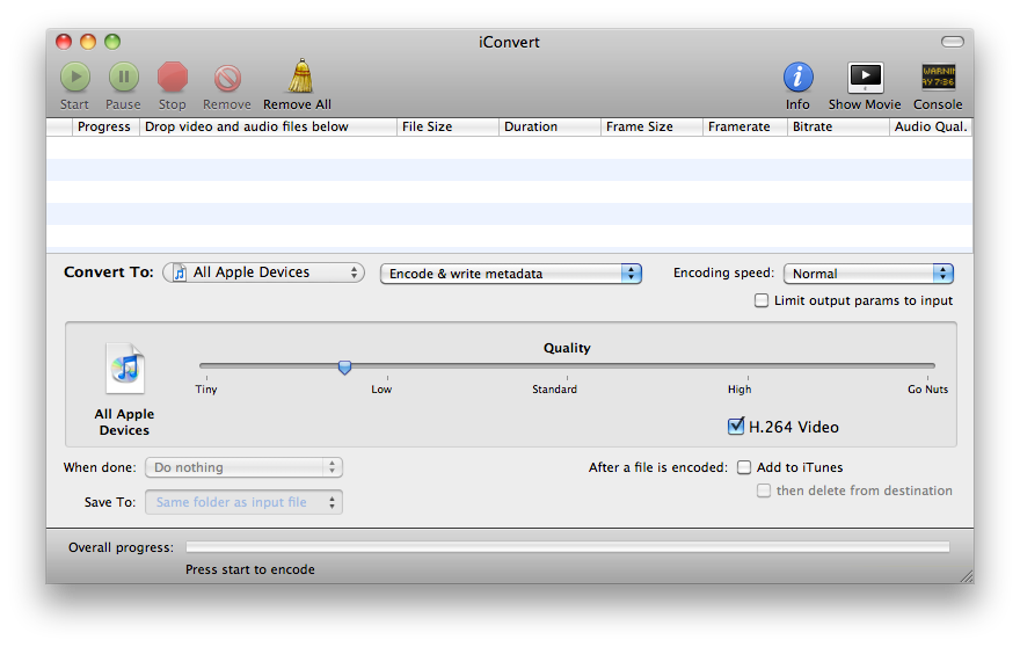This screenshot has width=1020, height=647.
Task: Open the Console via its toolbar icon
Action: (937, 76)
